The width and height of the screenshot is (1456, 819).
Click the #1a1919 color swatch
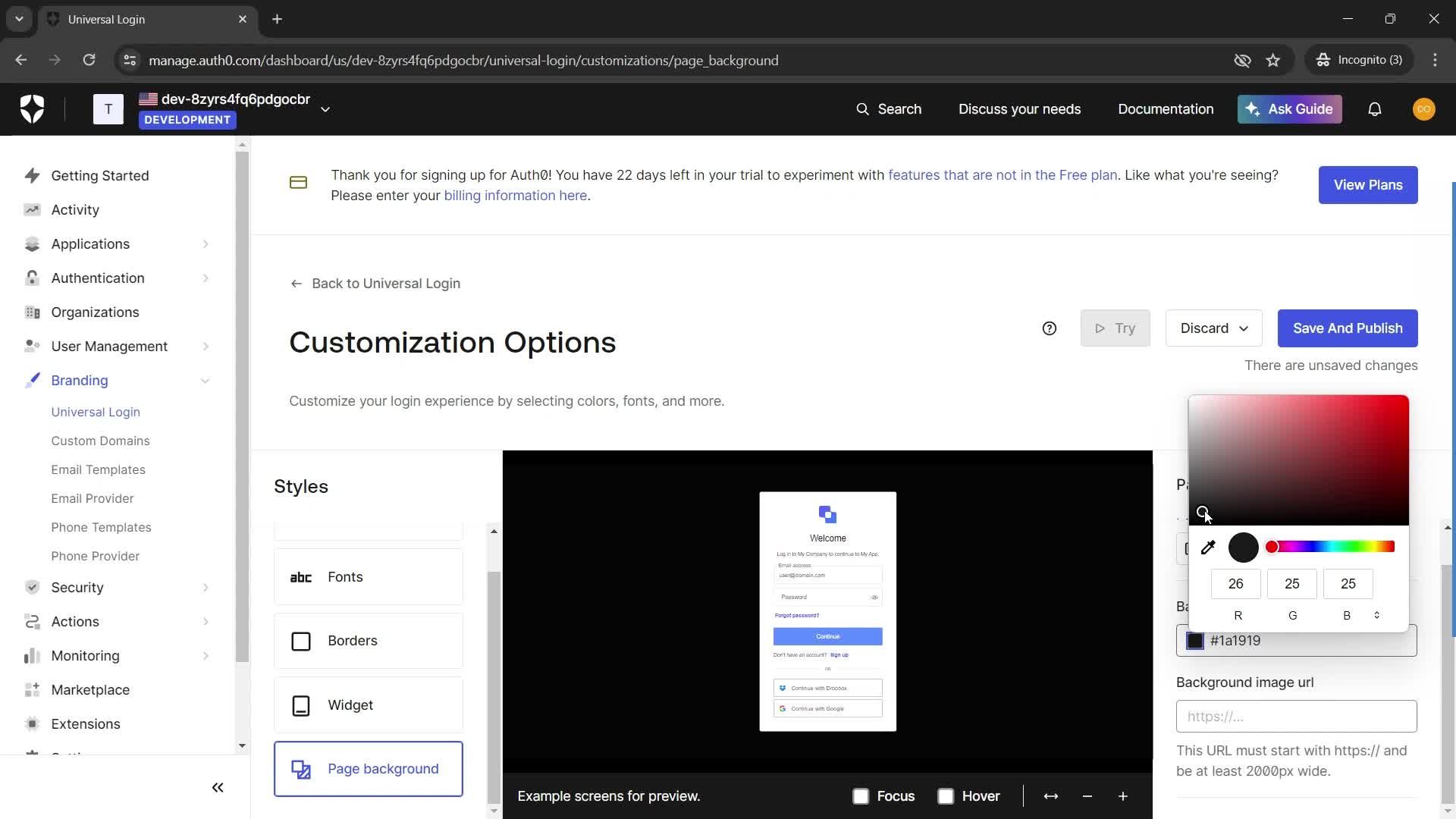coord(1195,641)
